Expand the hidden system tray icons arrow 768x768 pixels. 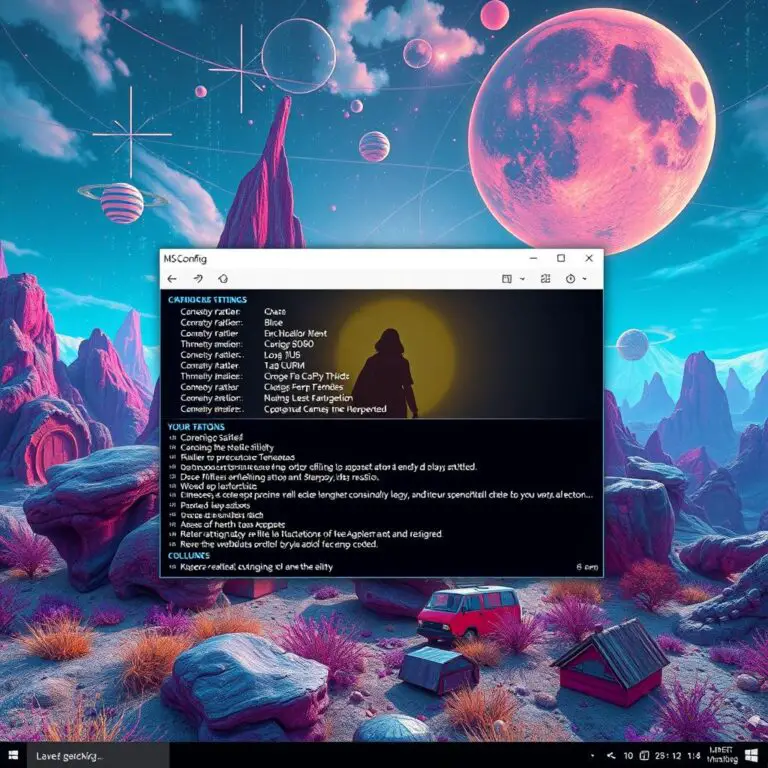coord(592,756)
